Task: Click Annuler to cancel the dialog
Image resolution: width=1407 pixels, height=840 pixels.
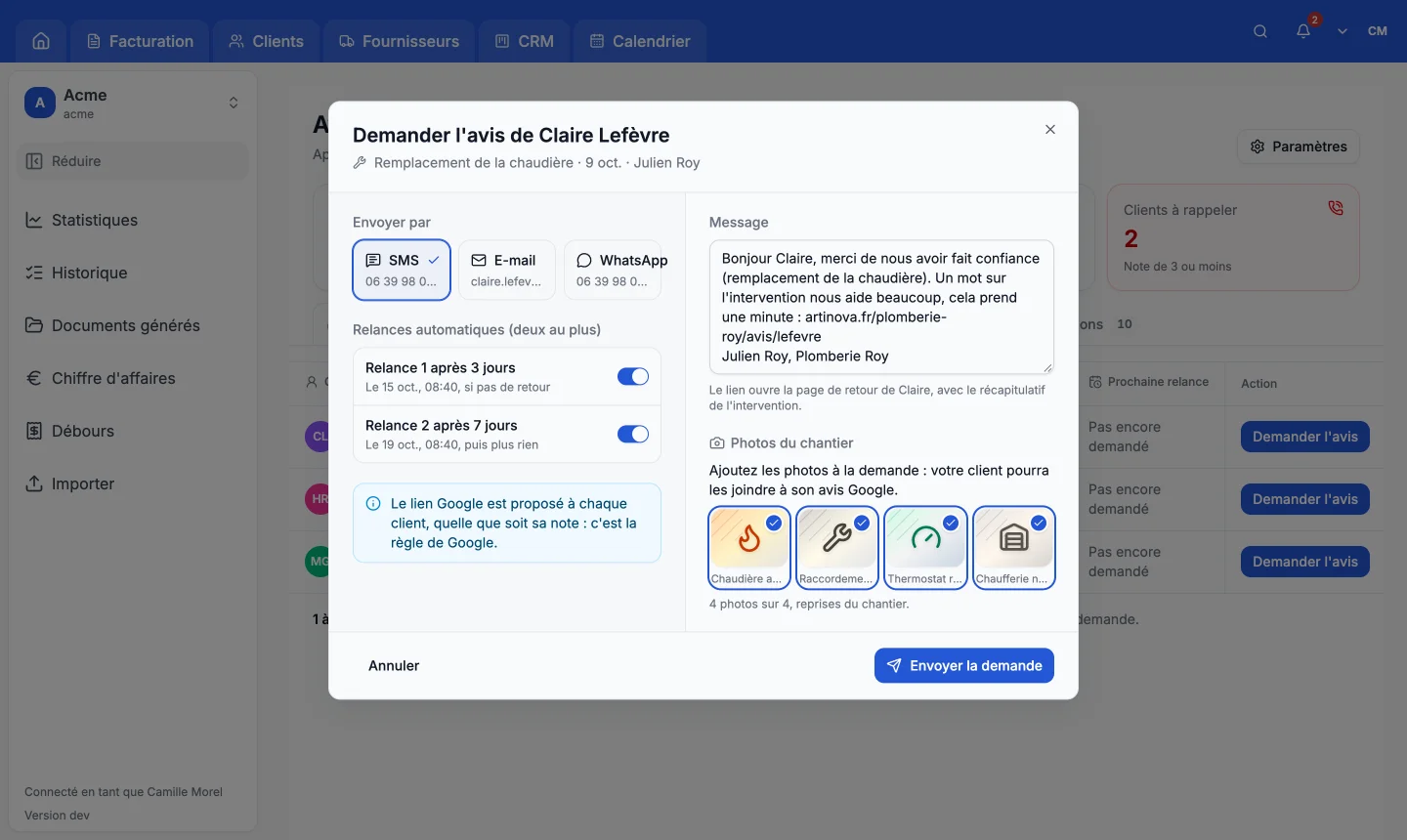Action: tap(394, 665)
